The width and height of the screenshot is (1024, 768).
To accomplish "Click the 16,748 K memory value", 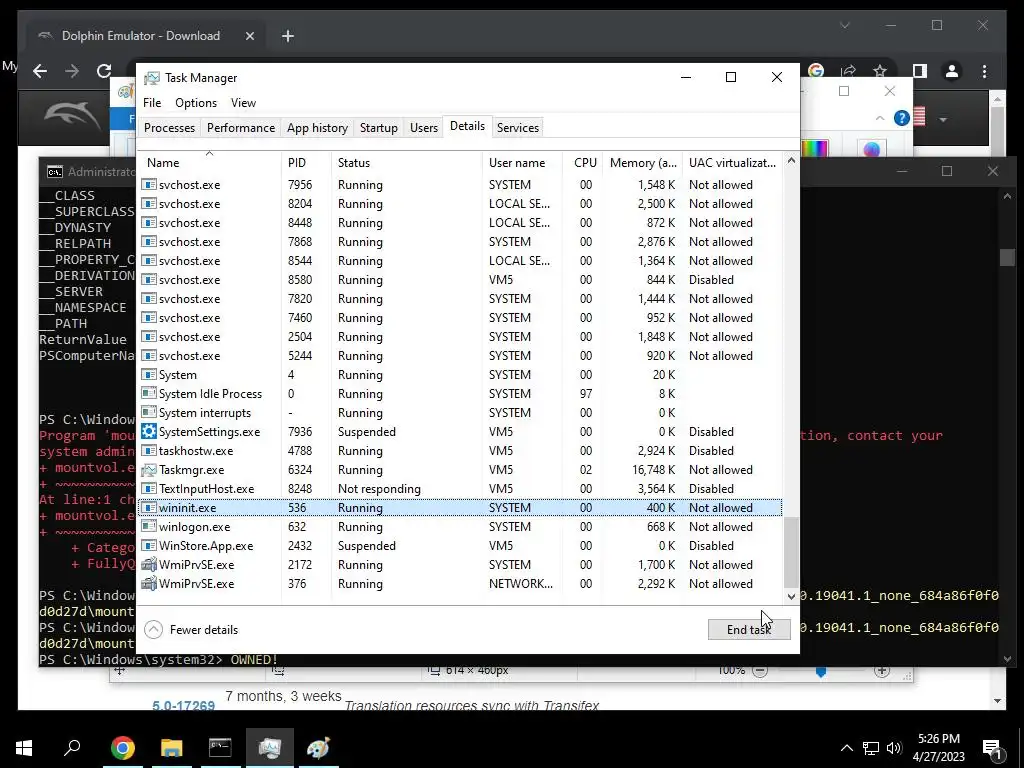I will [653, 470].
